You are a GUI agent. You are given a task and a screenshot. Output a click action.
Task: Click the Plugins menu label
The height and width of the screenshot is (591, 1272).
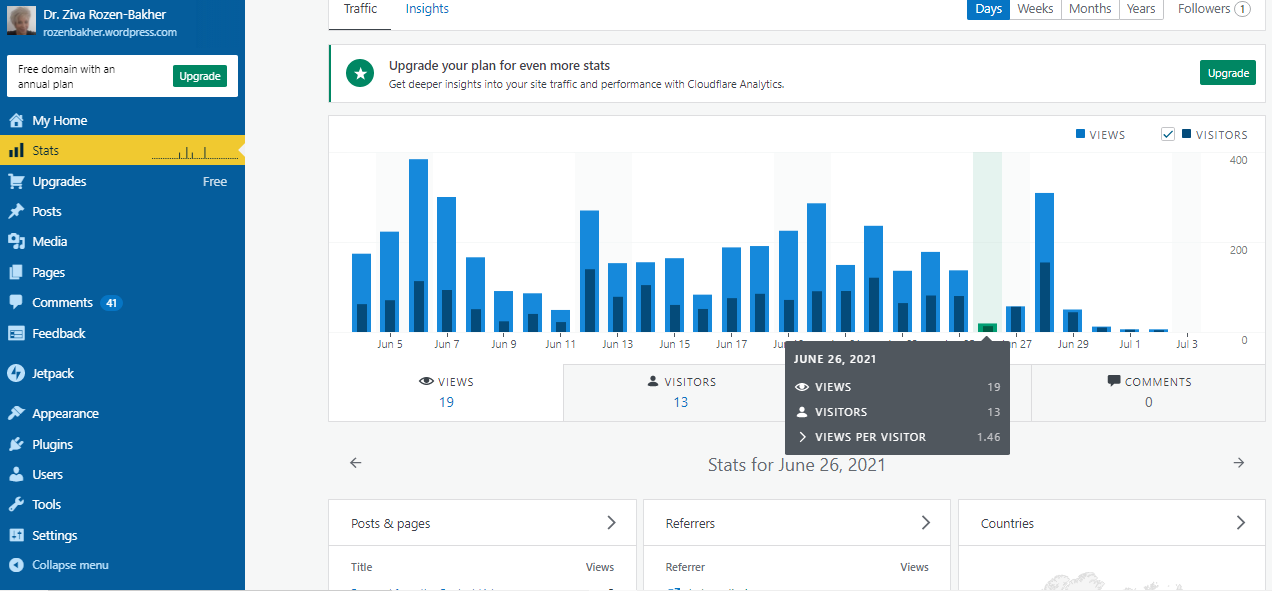click(x=53, y=444)
